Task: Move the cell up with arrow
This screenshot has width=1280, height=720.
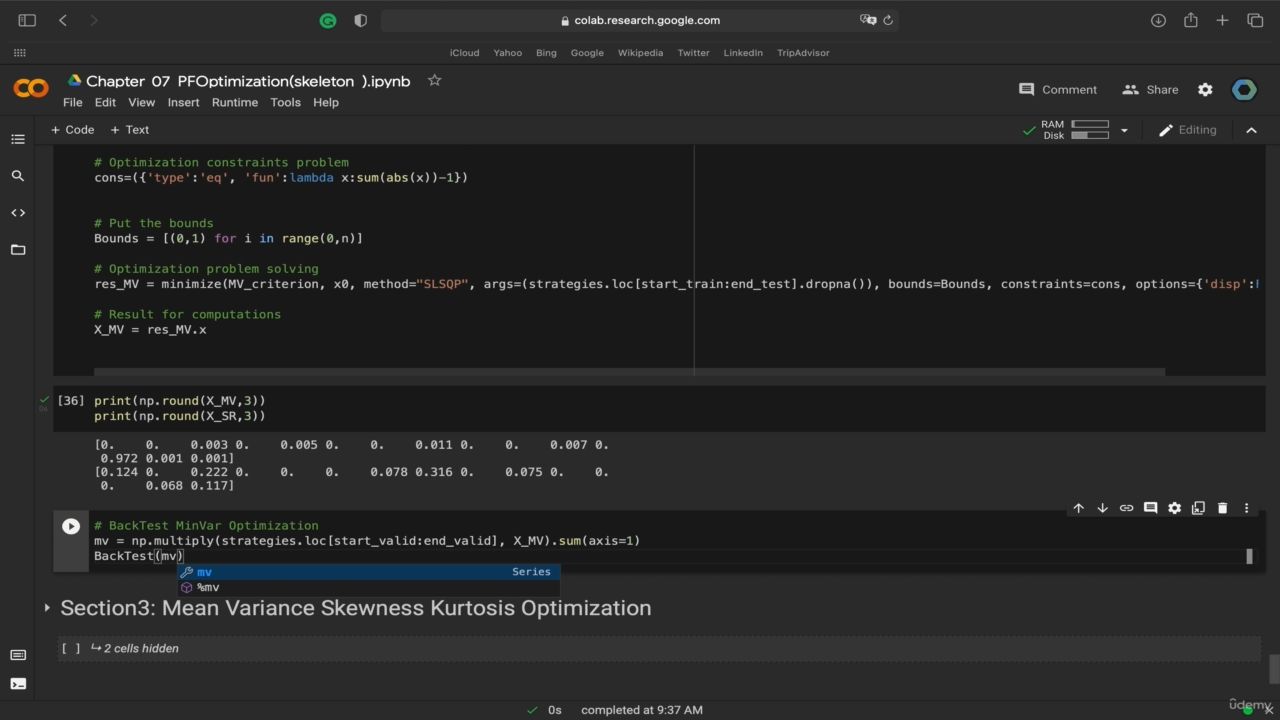Action: [x=1078, y=508]
